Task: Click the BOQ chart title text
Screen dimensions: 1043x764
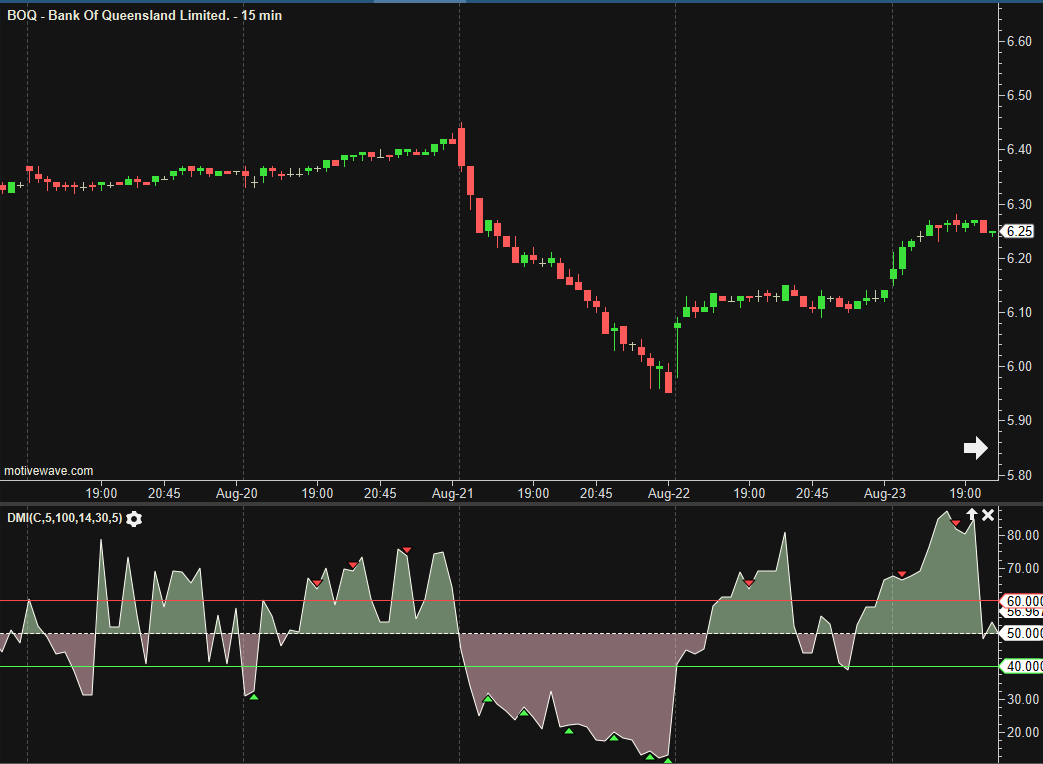Action: pyautogui.click(x=145, y=16)
